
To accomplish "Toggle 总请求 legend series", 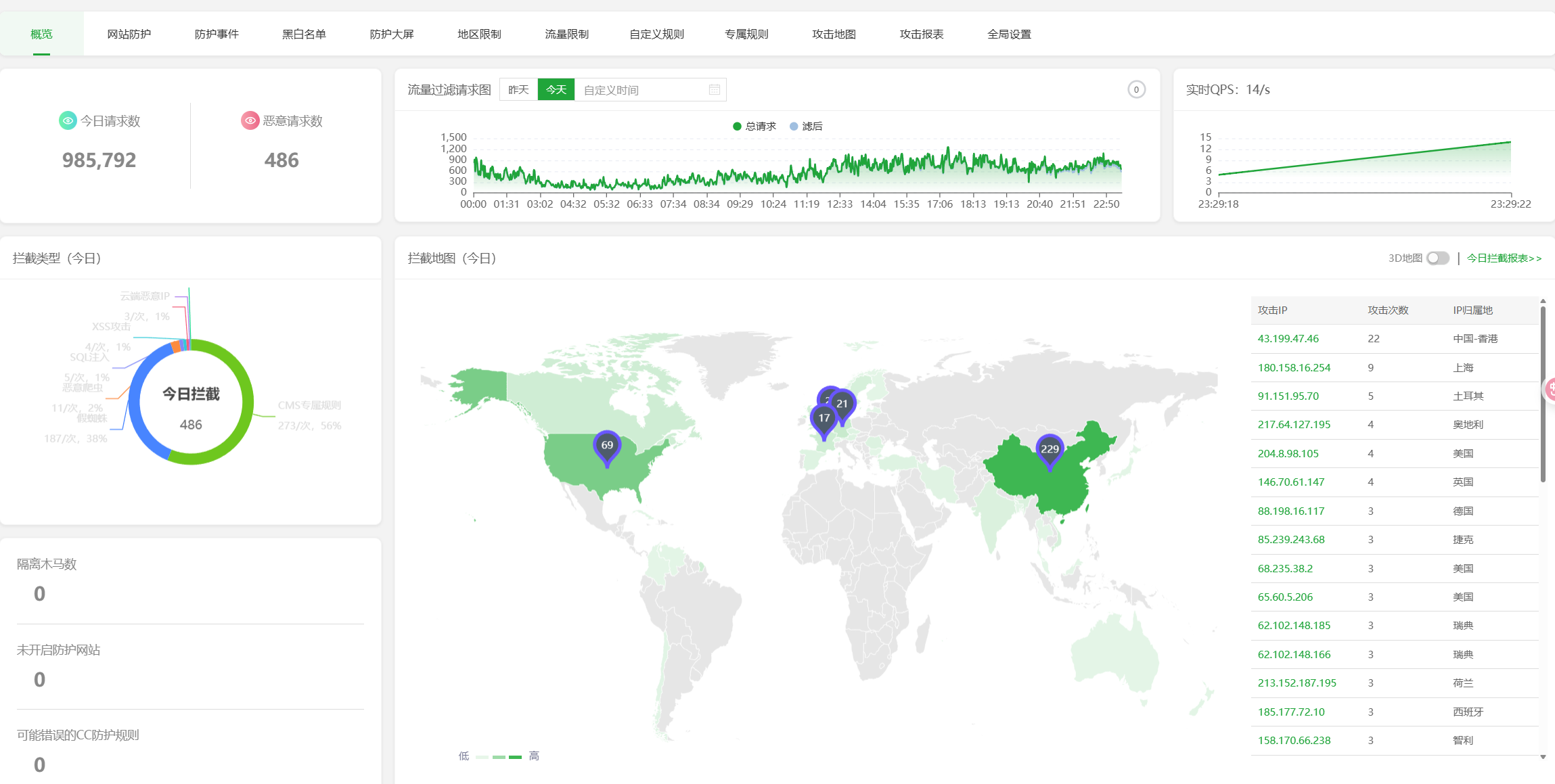I will tap(754, 126).
